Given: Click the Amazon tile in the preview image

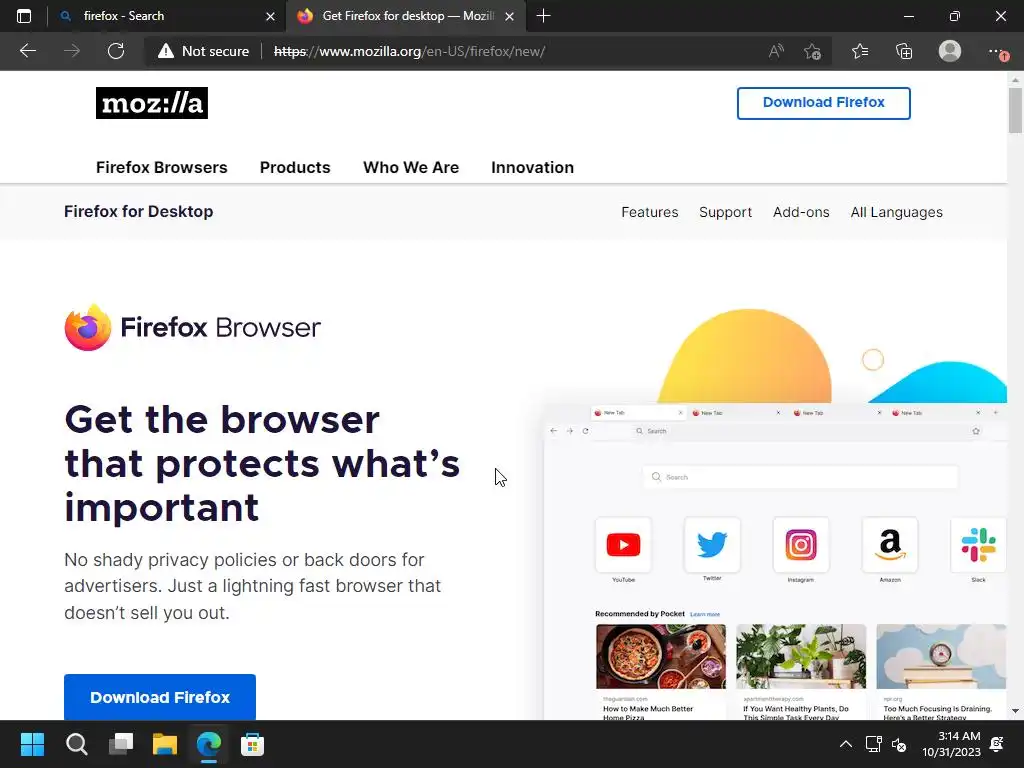Looking at the screenshot, I should 889,545.
